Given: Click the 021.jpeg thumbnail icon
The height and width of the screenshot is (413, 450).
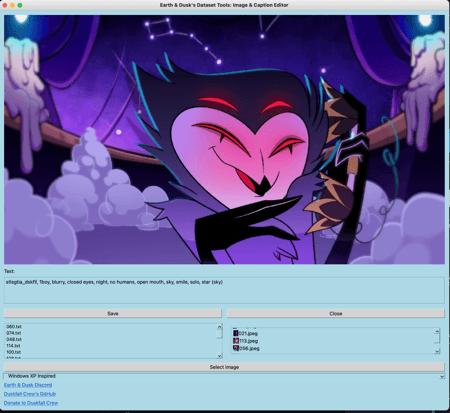Looking at the screenshot, I should click(236, 333).
